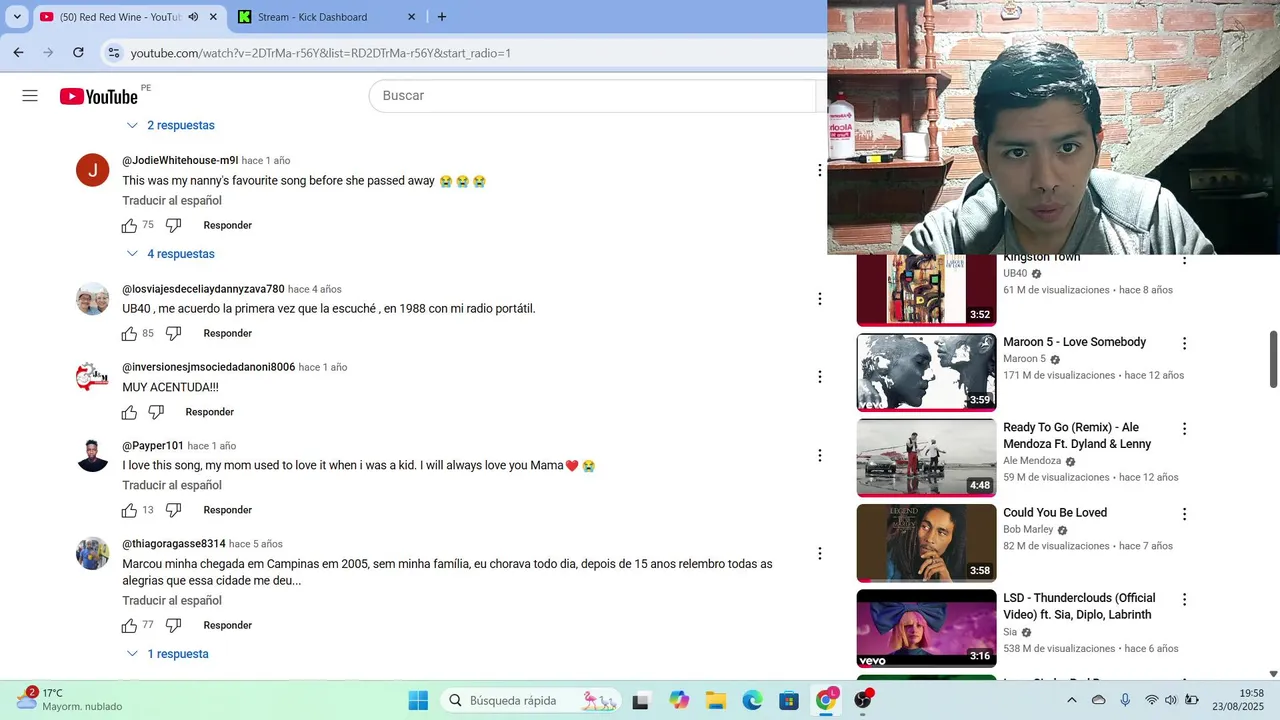The width and height of the screenshot is (1280, 720).
Task: Open the Ready To Go Remix thumbnail
Action: pyautogui.click(x=926, y=457)
